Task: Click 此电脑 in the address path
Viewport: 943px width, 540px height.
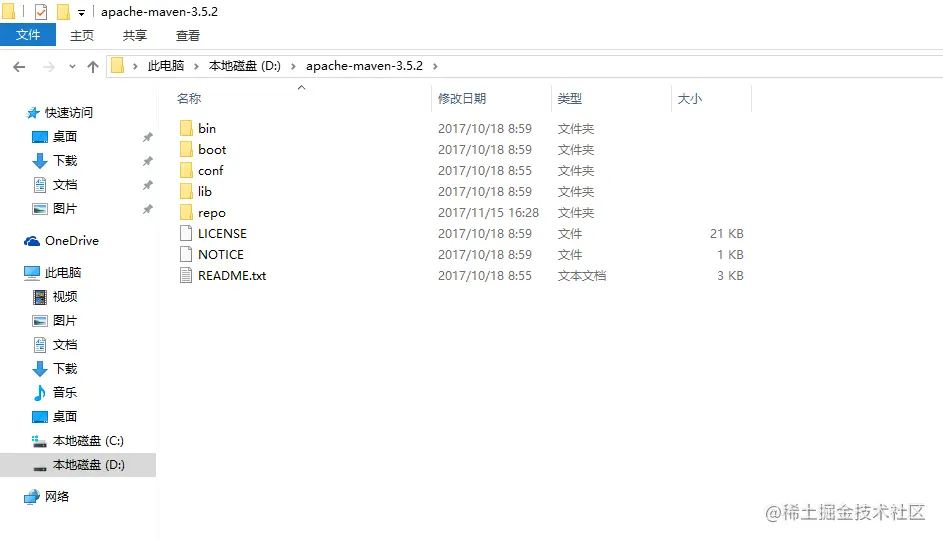Action: coord(166,66)
